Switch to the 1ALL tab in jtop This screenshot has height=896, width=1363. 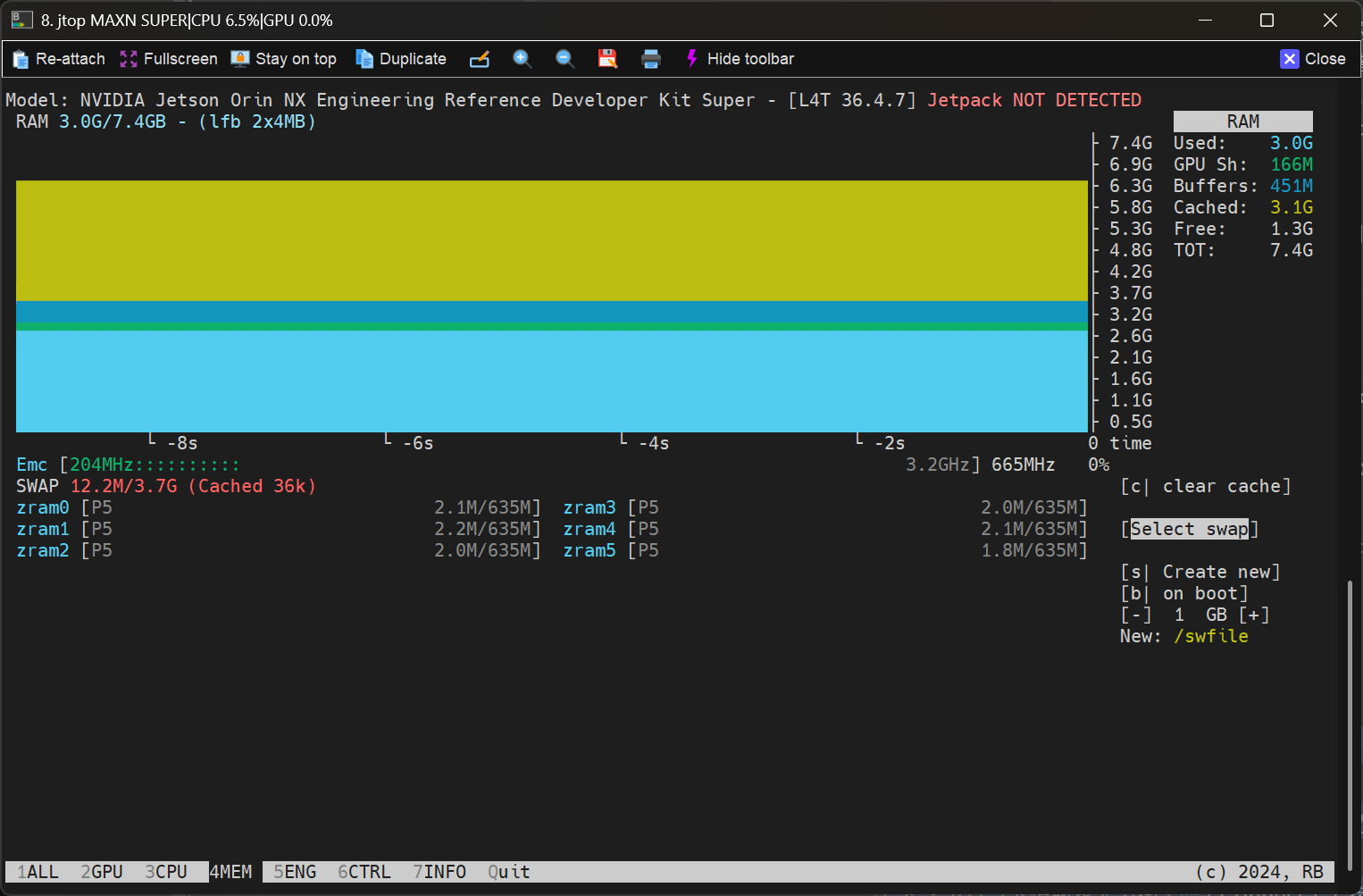tap(38, 872)
